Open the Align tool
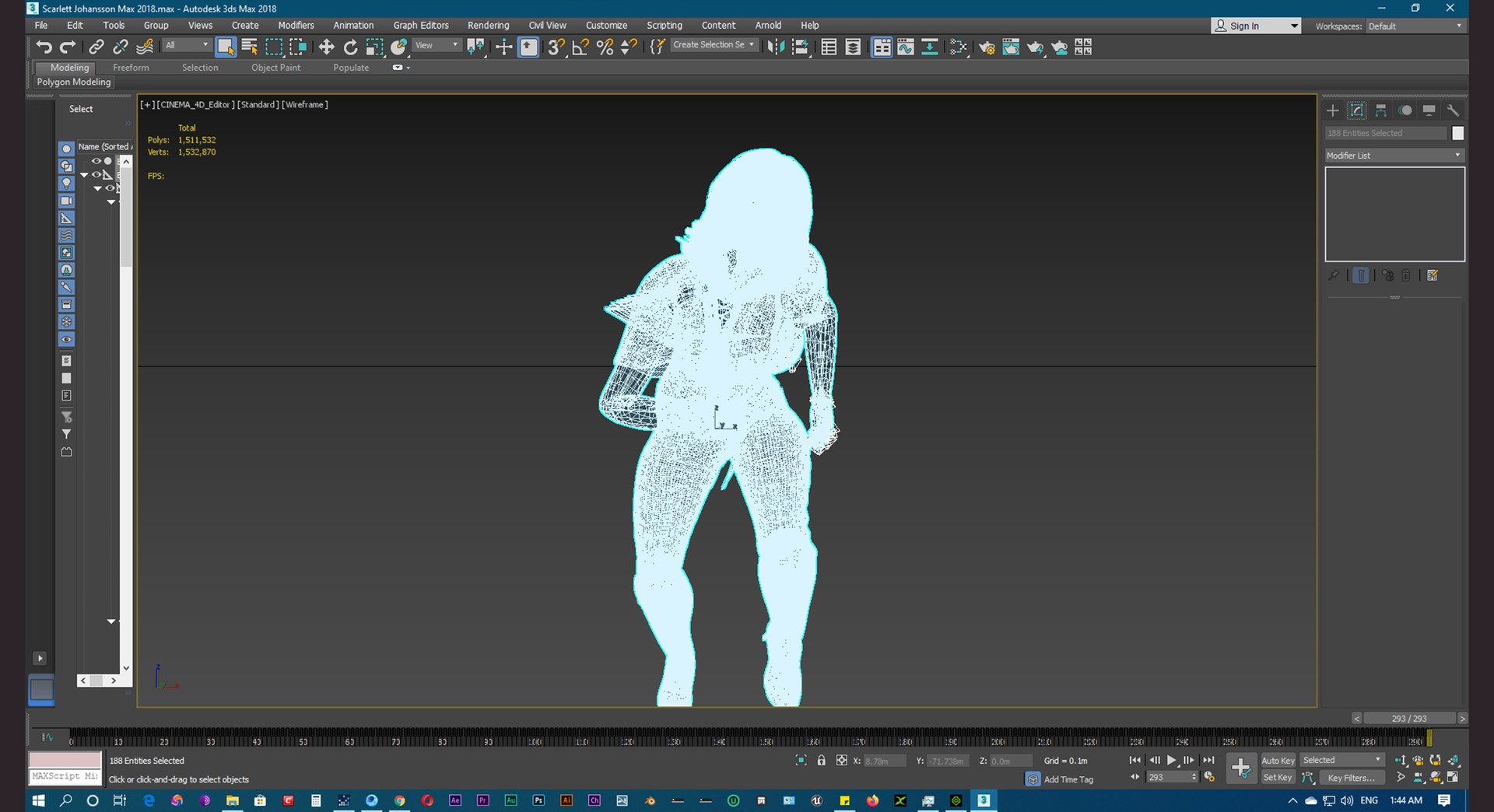 (x=800, y=47)
